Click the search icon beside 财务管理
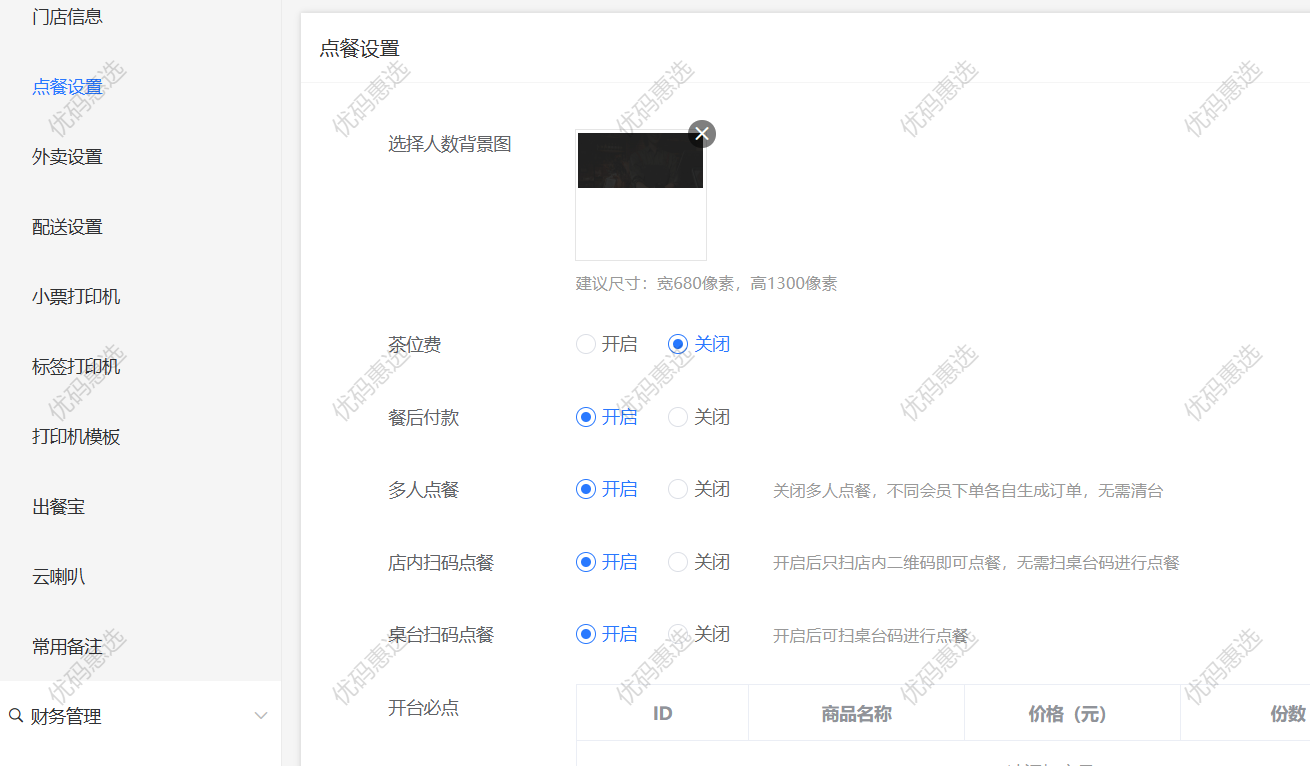 tap(16, 716)
